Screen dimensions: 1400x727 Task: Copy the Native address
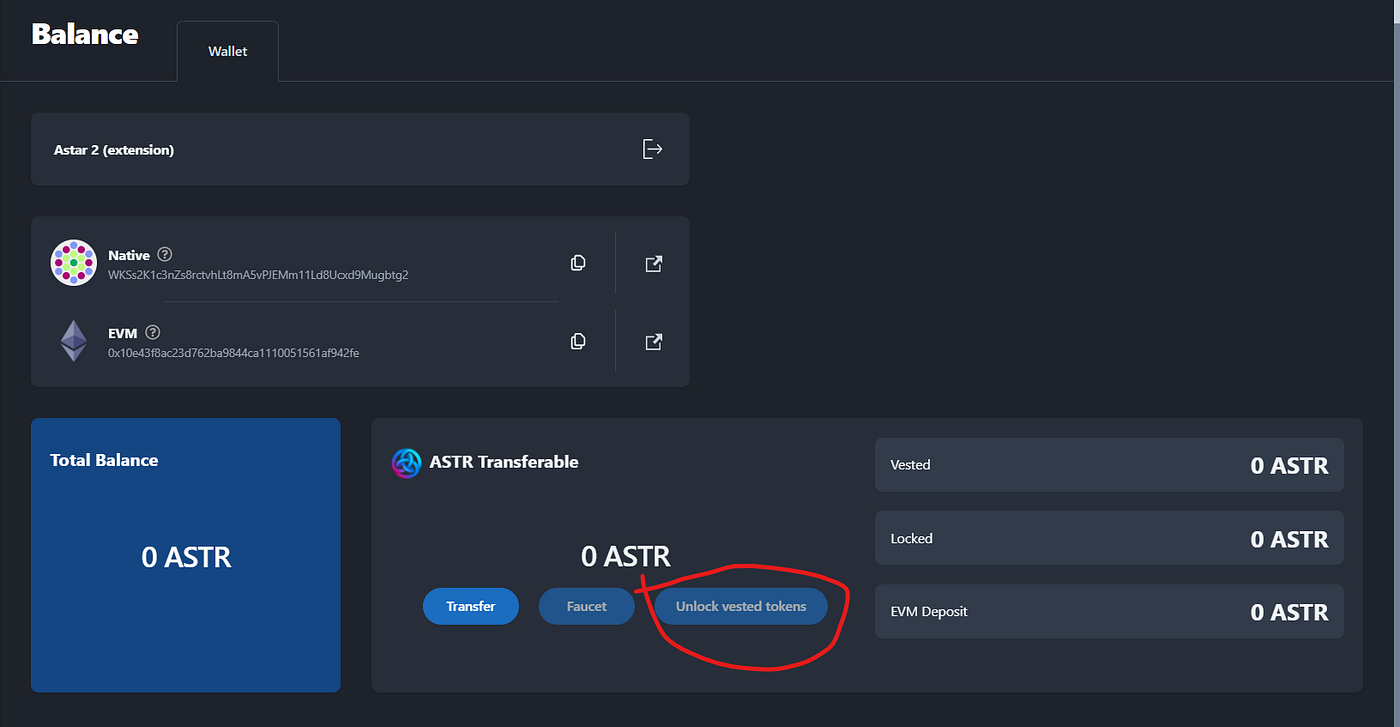coord(577,263)
